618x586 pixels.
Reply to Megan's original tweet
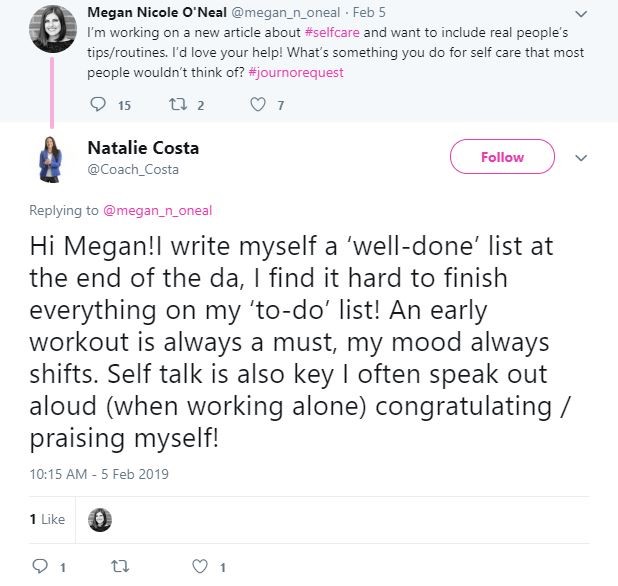(97, 105)
